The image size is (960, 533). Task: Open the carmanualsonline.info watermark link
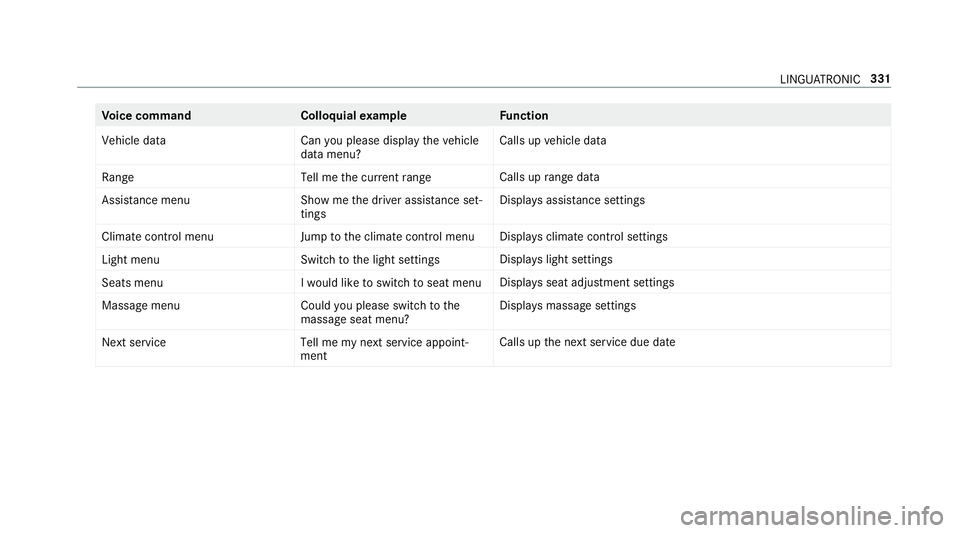[x=812, y=516]
